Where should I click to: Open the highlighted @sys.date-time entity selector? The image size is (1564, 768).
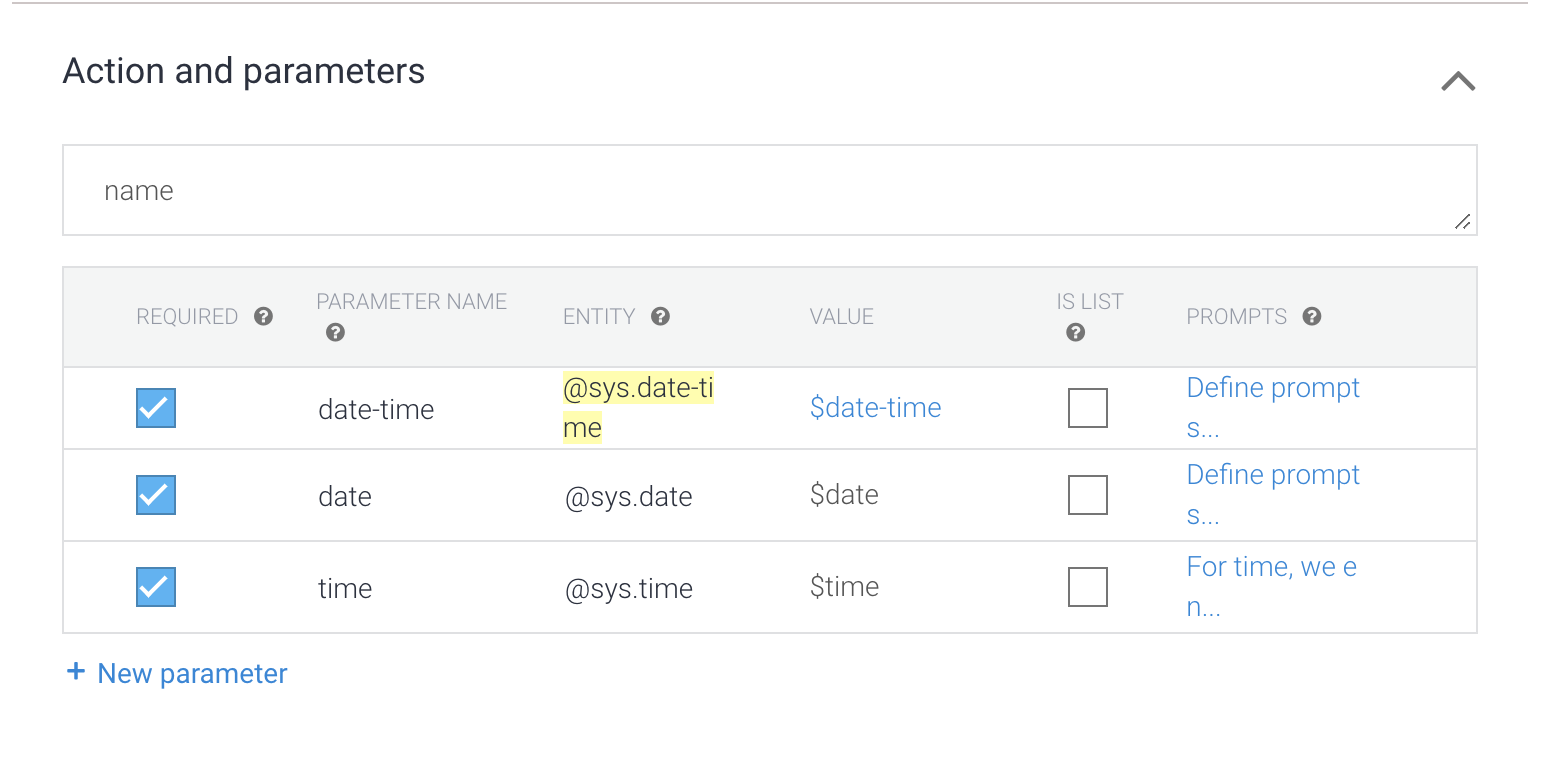coord(637,407)
